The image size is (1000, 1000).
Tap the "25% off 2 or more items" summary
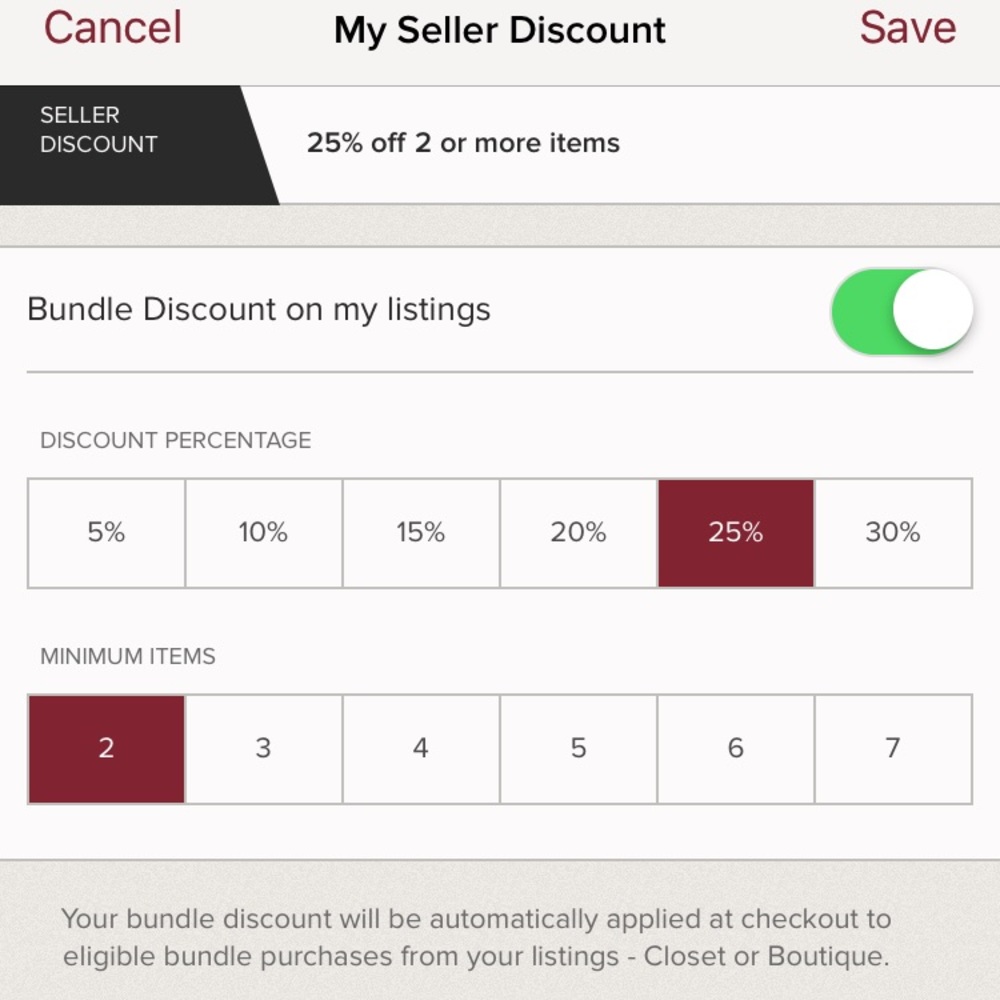[x=463, y=143]
